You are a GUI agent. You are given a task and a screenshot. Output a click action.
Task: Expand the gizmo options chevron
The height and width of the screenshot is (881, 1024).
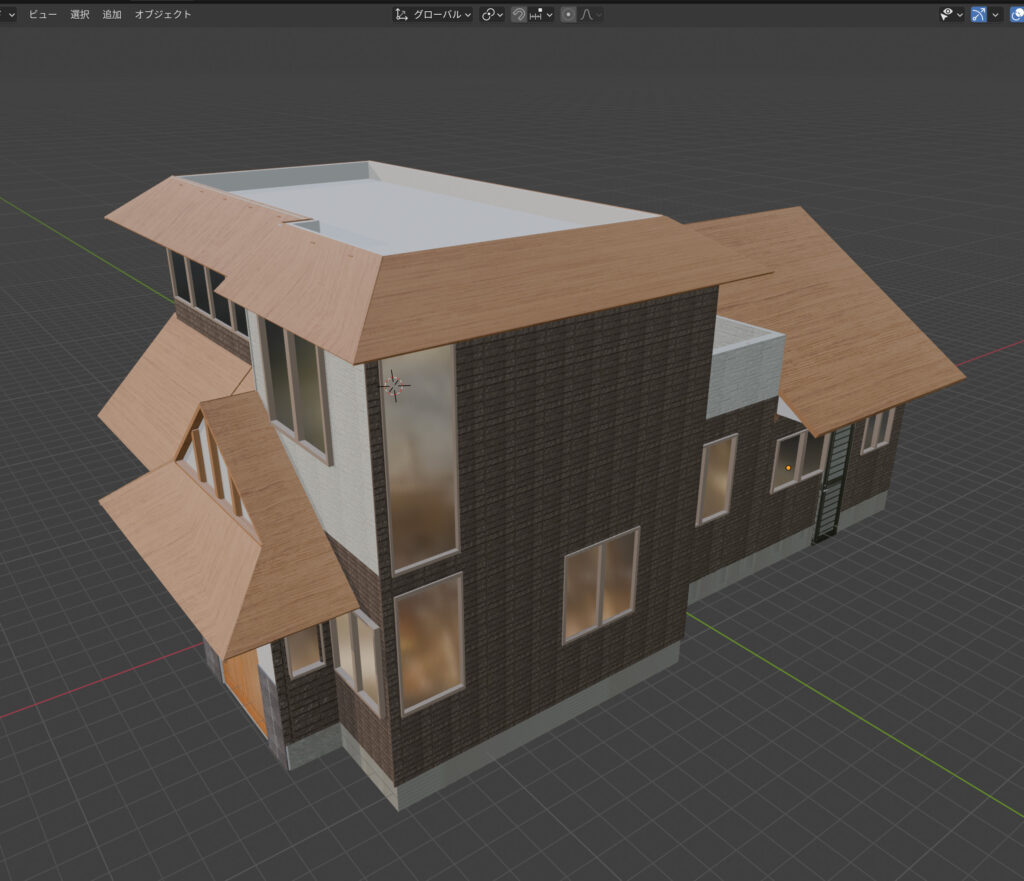[996, 15]
